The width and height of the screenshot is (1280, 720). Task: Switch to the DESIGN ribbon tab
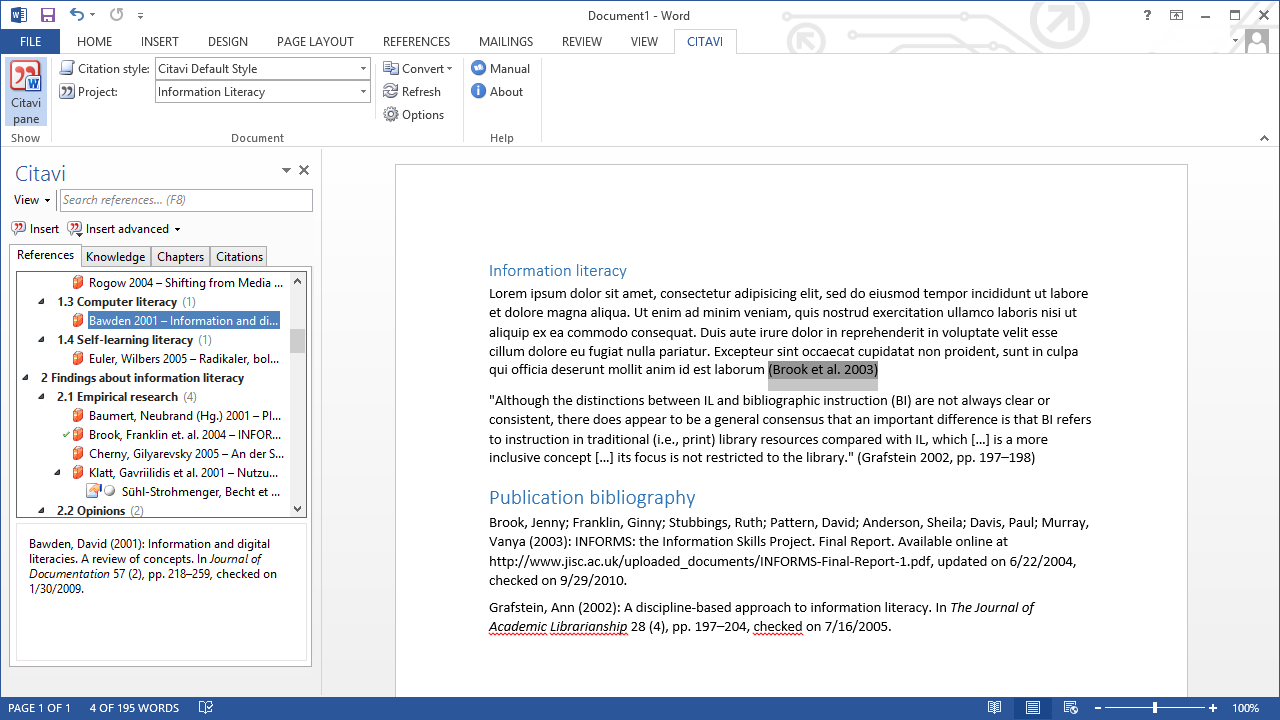[x=228, y=41]
